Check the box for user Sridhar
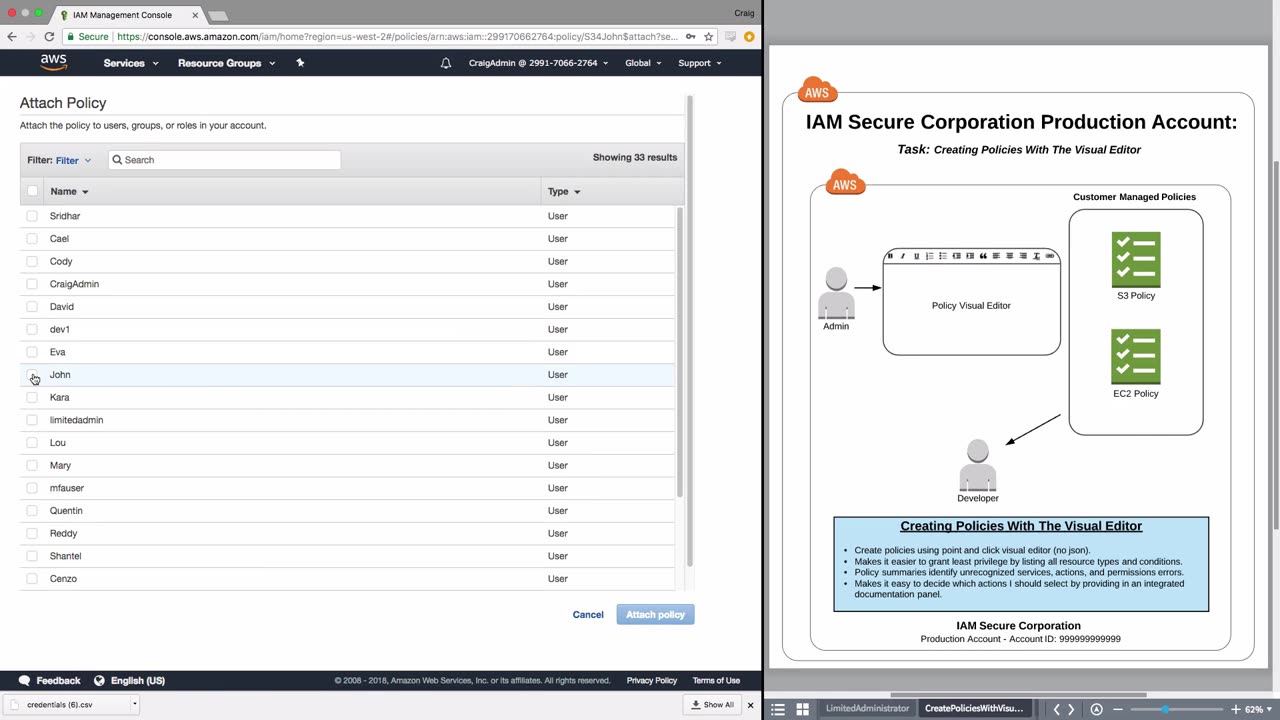The height and width of the screenshot is (720, 1280). pos(32,216)
